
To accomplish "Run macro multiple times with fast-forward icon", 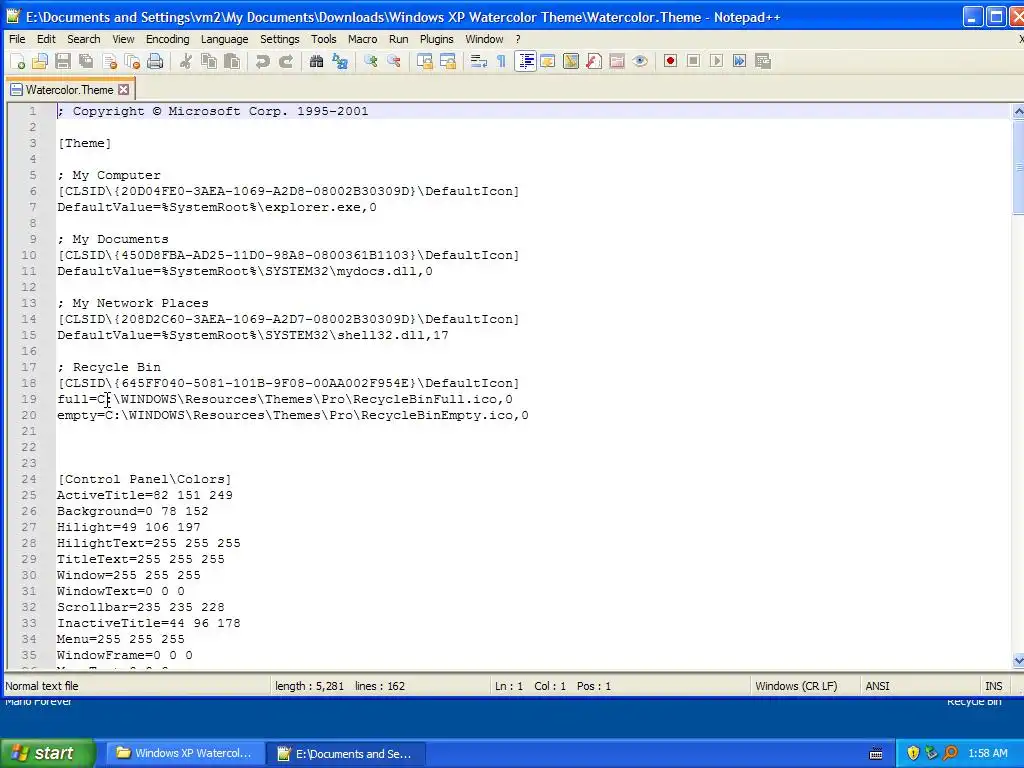I will point(739,61).
